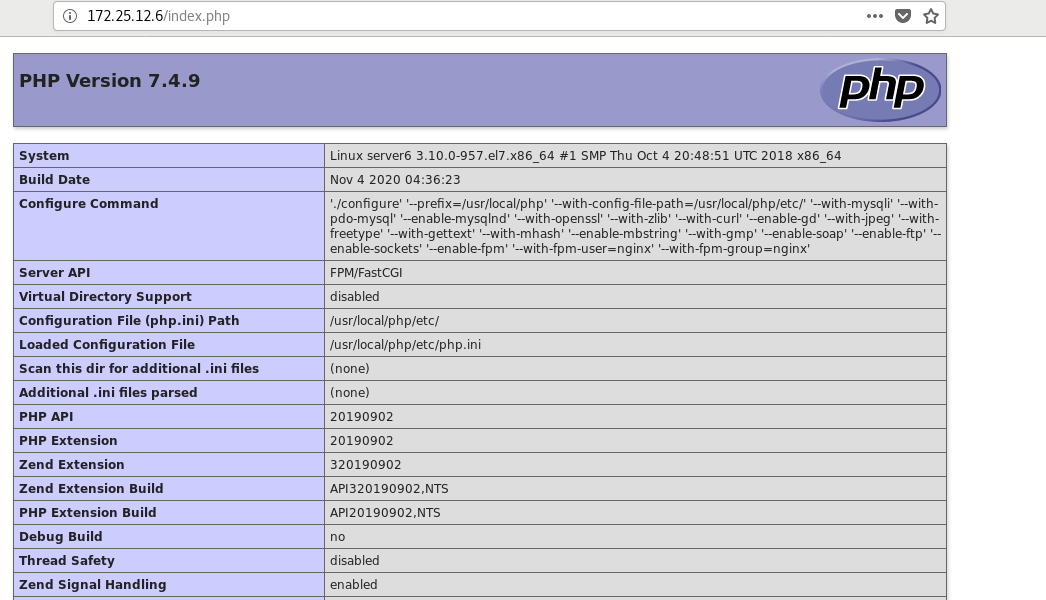This screenshot has width=1046, height=600.
Task: Click the './configure' command value text
Action: [x=635, y=226]
